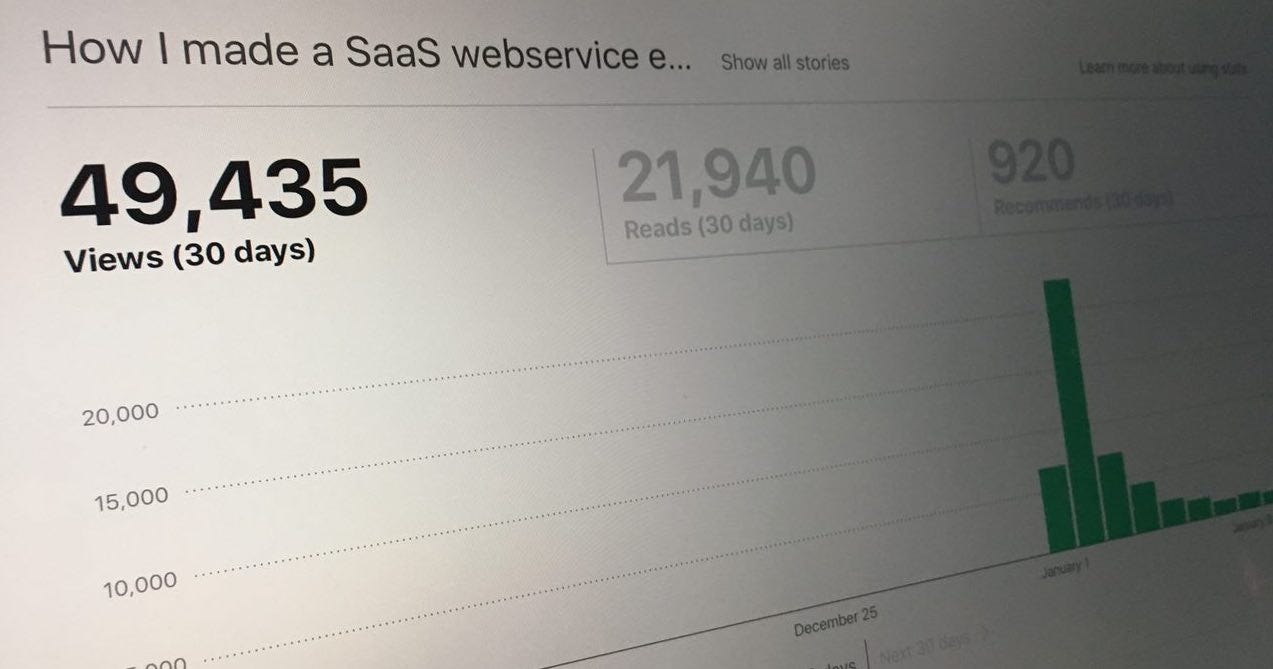Open the Show all stories link
Screen dimensions: 1273x669
coord(785,62)
